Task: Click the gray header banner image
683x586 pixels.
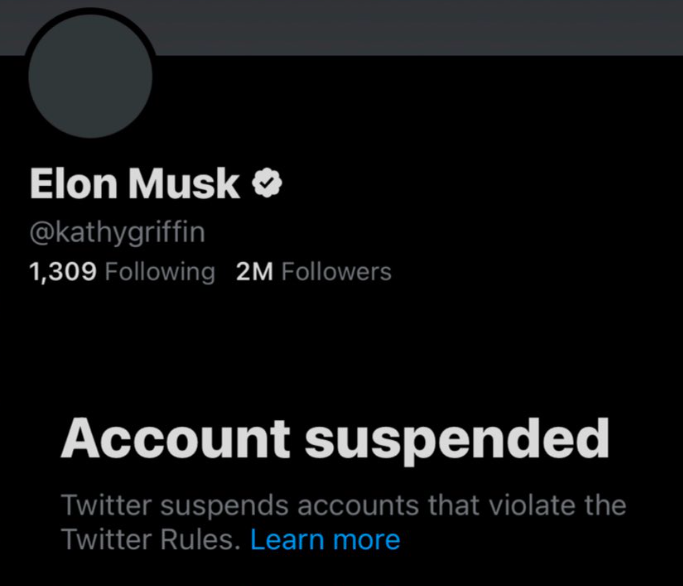Action: 420,27
